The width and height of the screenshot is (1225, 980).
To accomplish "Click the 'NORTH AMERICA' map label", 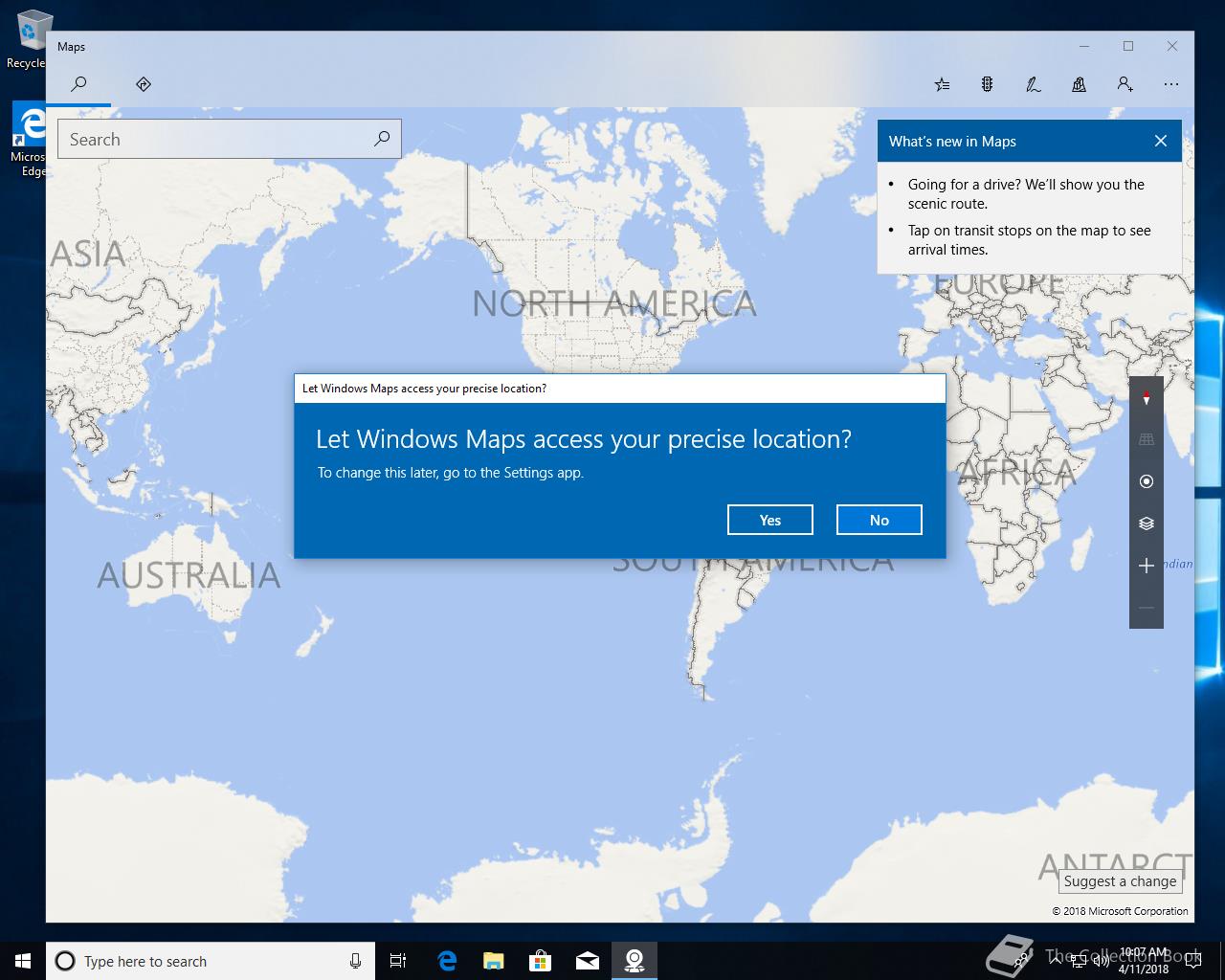I will point(614,304).
